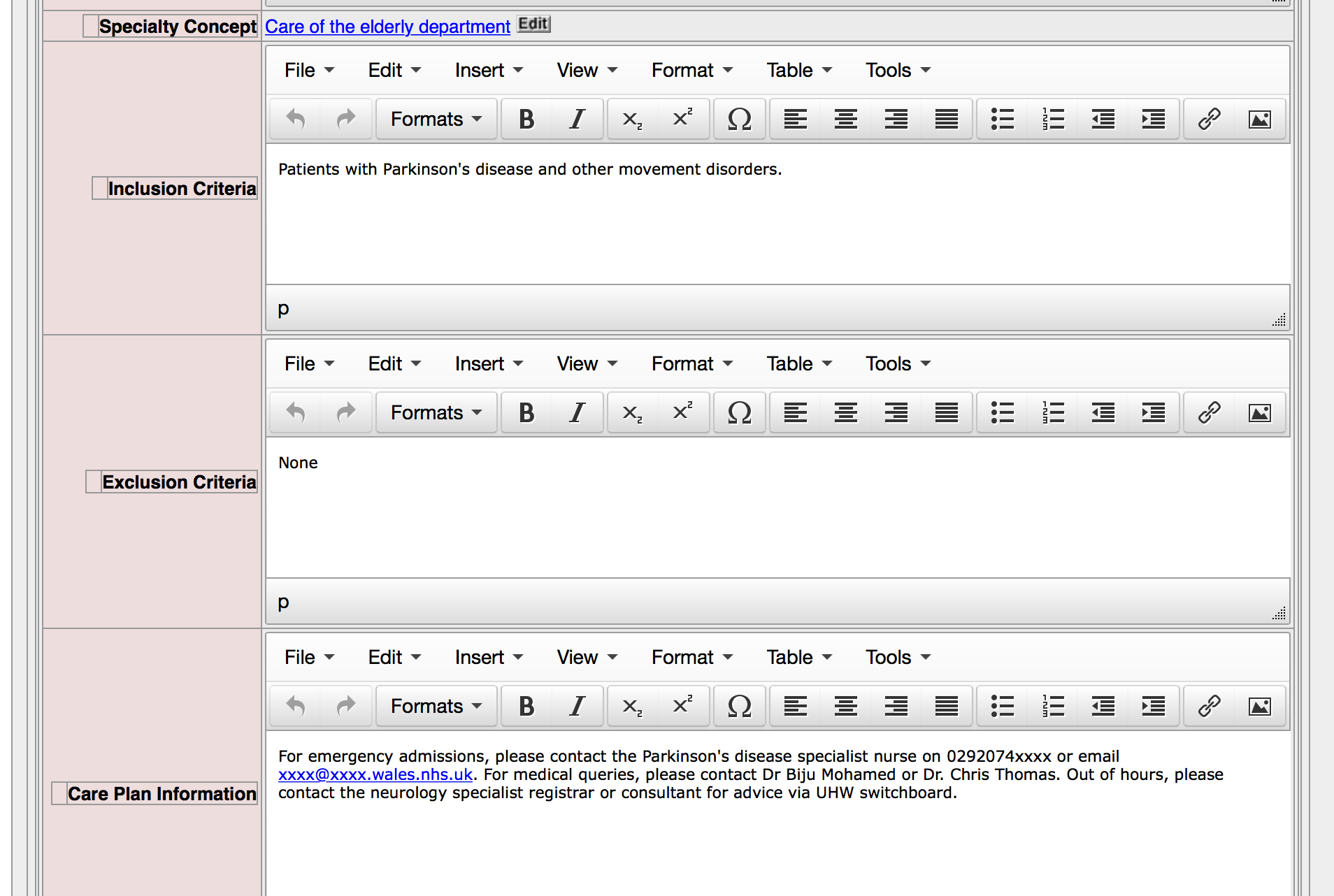Select subscript in the Exclusion Criteria toolbar

631,412
